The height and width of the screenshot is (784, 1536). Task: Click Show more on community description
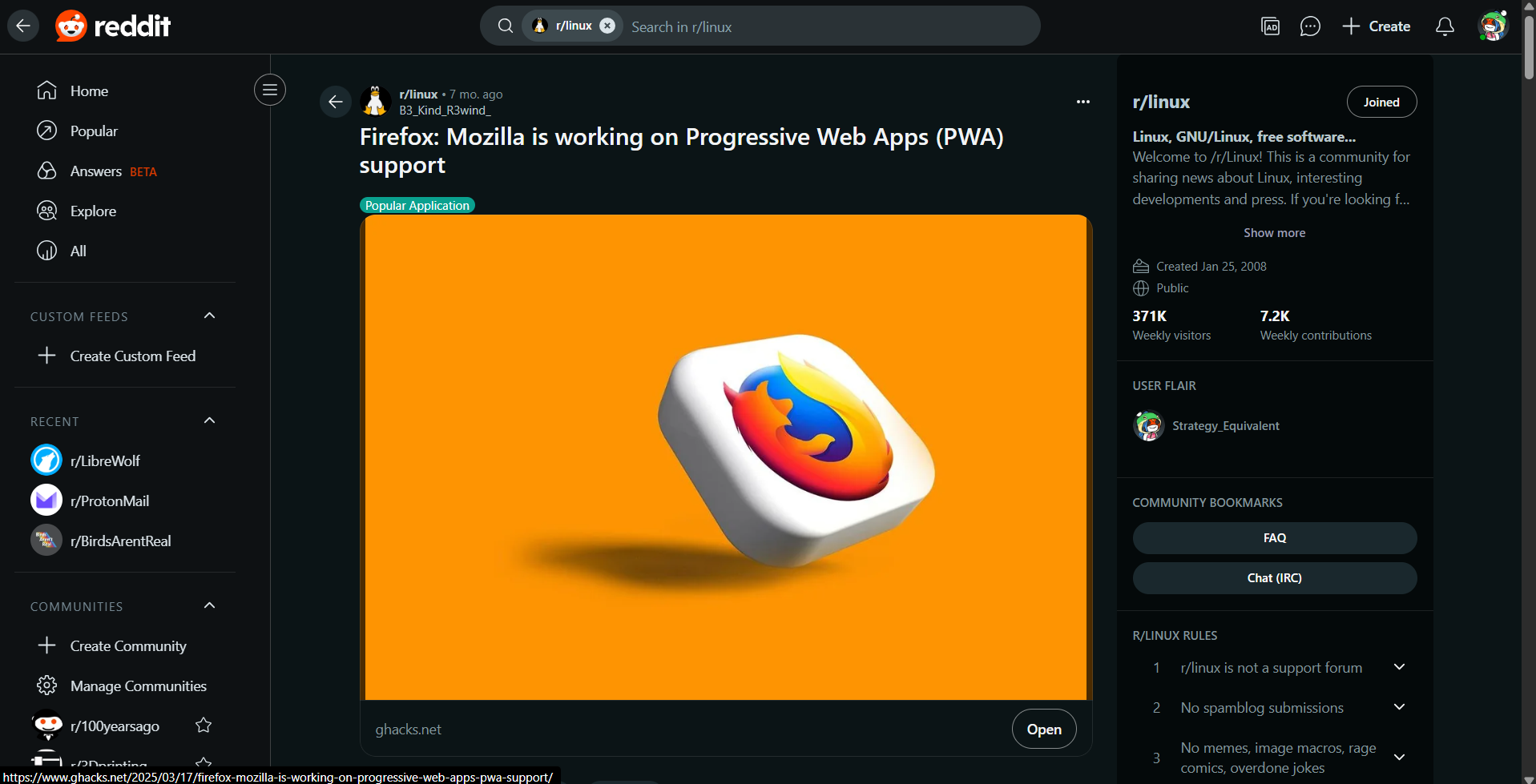coord(1274,233)
